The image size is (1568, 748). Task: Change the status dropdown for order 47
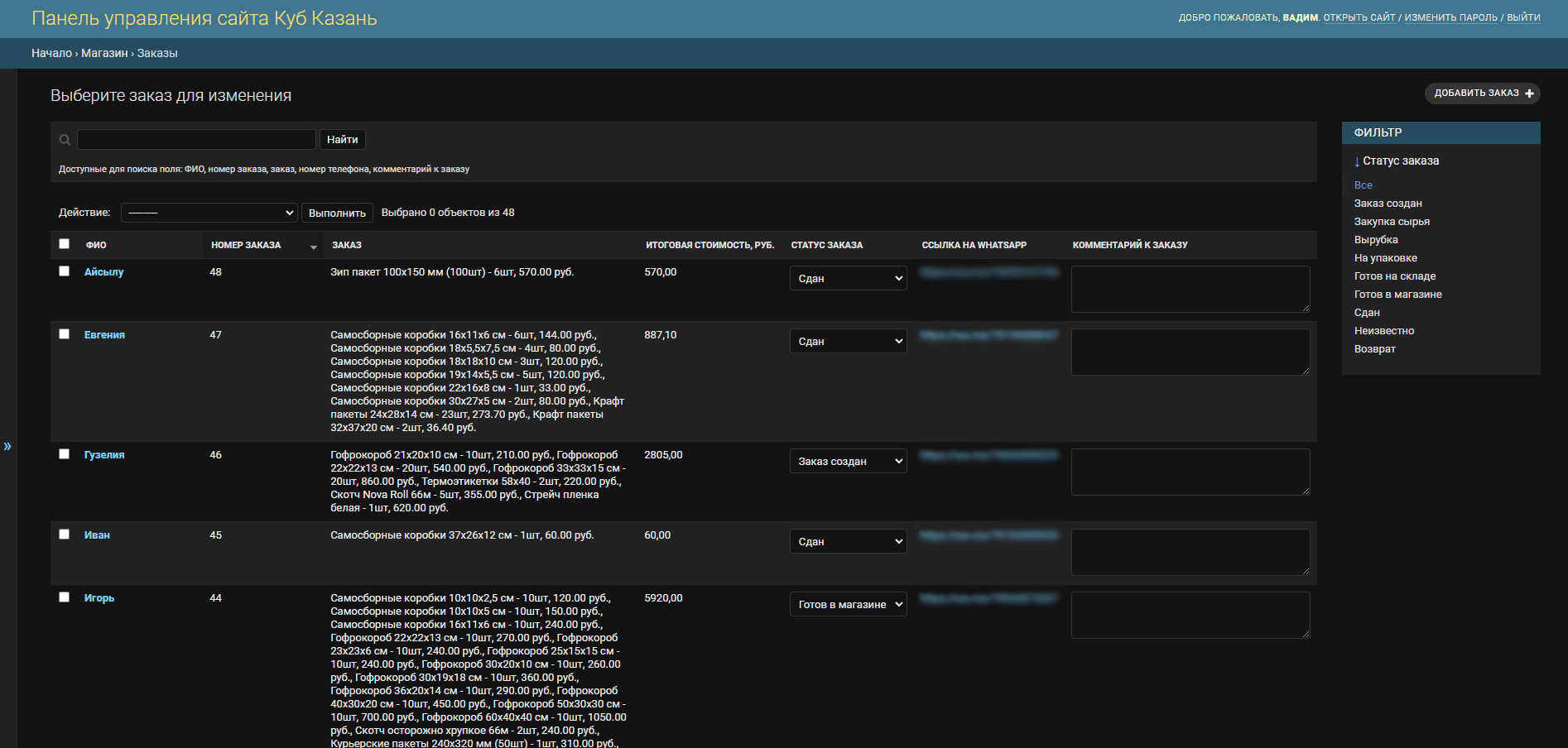(x=848, y=341)
